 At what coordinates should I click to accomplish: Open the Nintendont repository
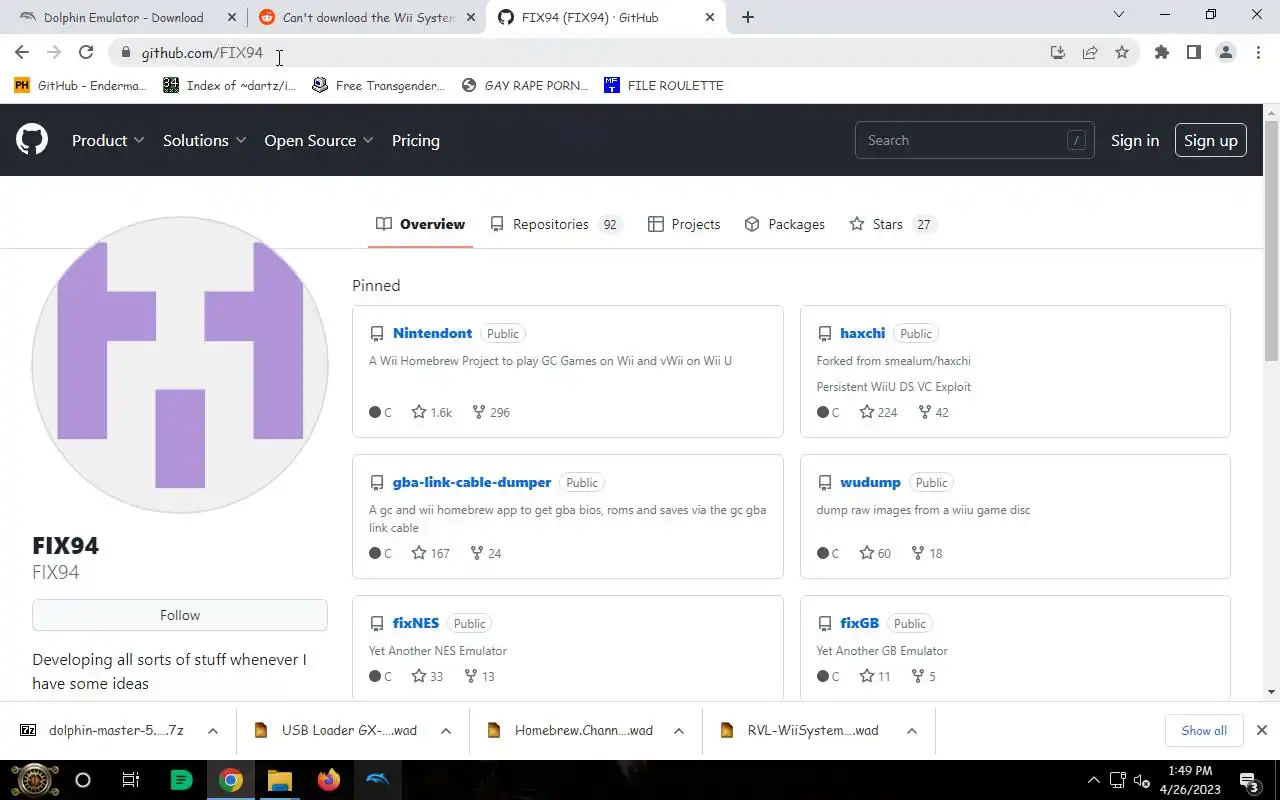point(432,333)
